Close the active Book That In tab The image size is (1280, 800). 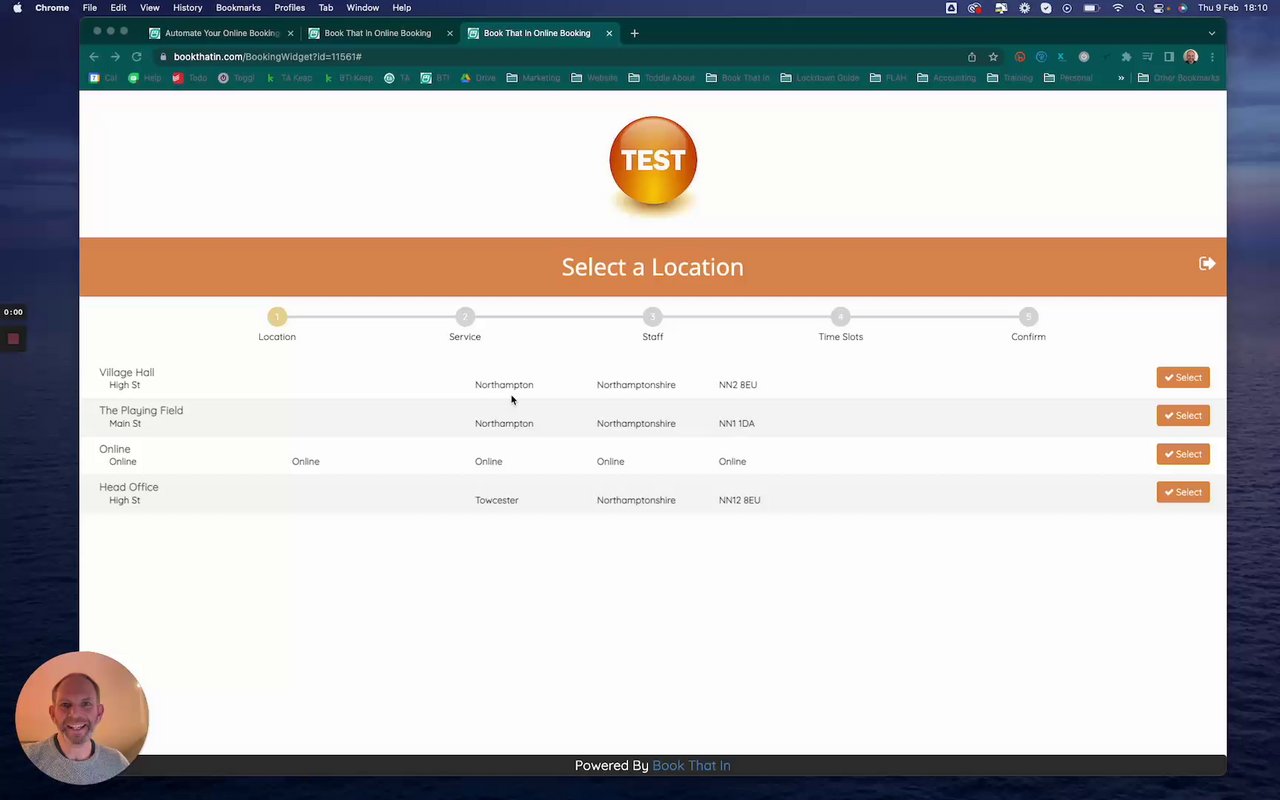pyautogui.click(x=609, y=33)
